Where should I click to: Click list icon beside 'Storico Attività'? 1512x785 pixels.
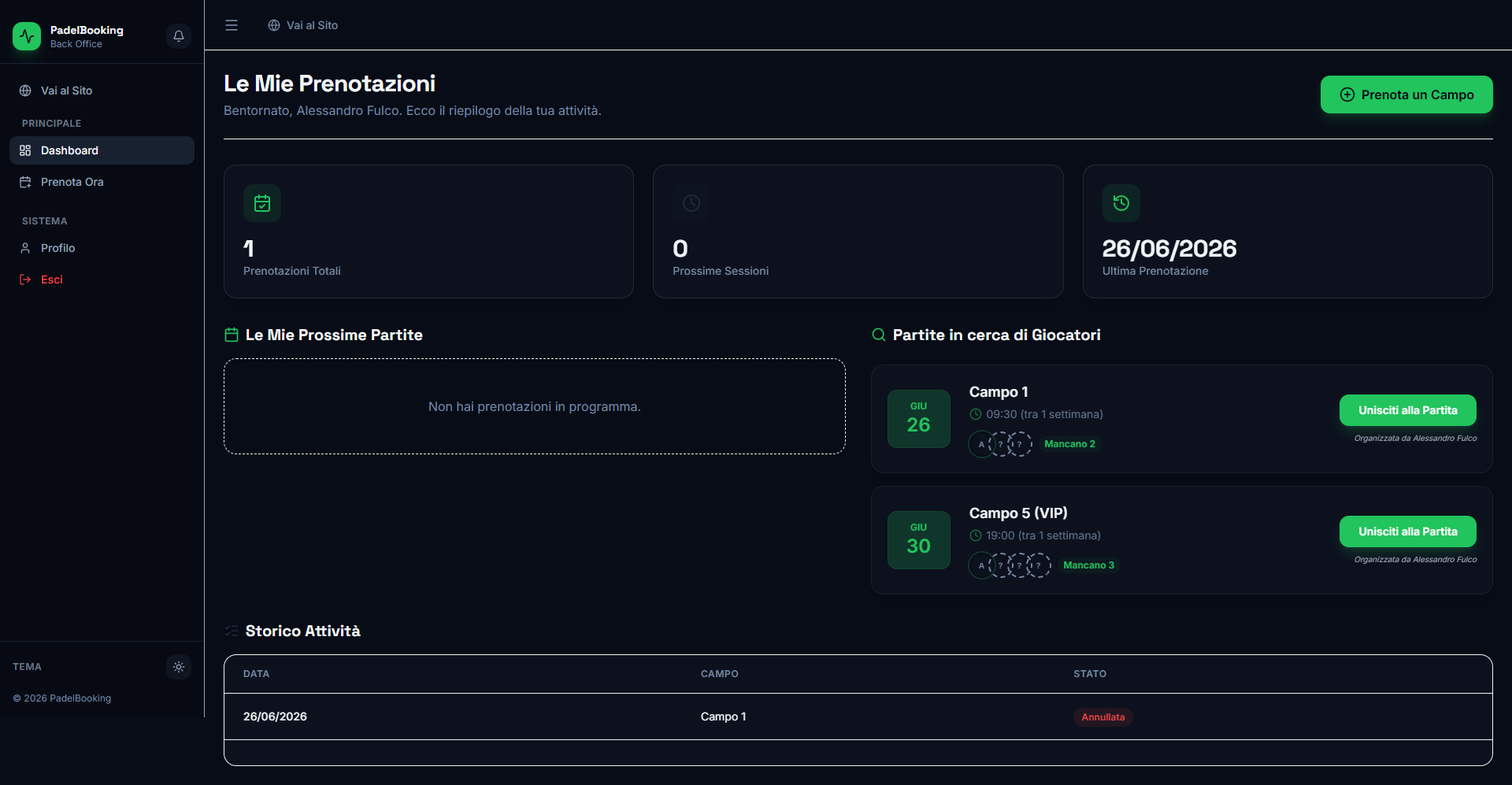click(232, 631)
